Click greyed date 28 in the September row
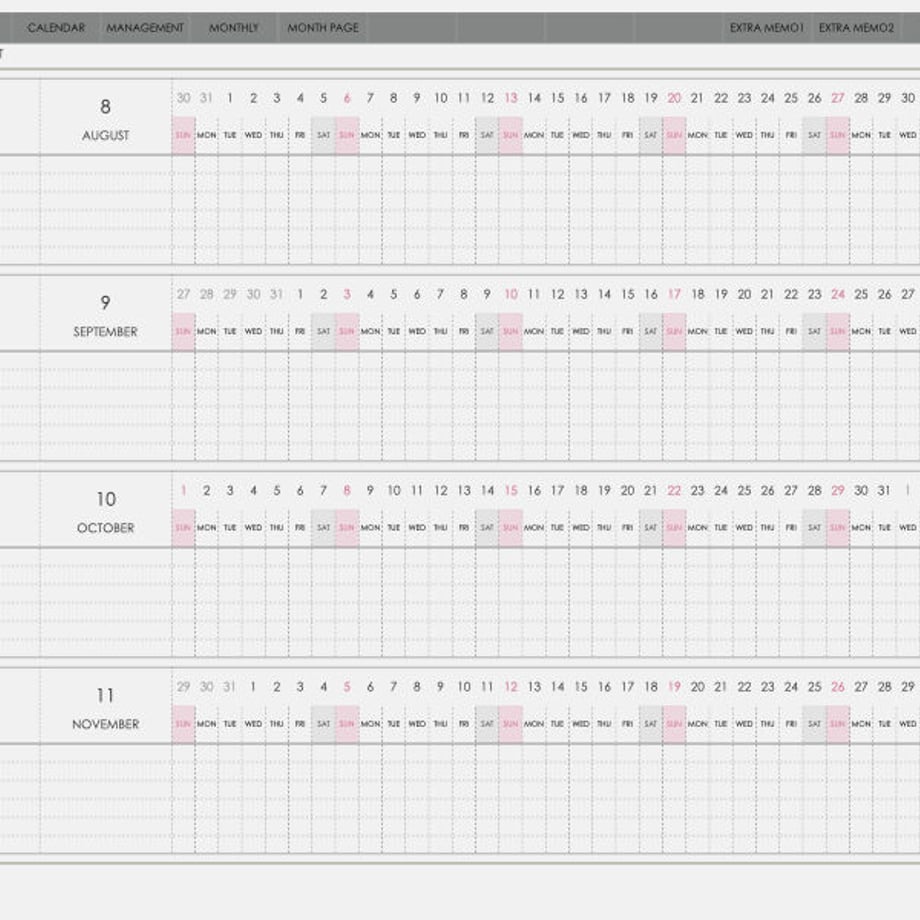The height and width of the screenshot is (920, 920). pos(207,295)
